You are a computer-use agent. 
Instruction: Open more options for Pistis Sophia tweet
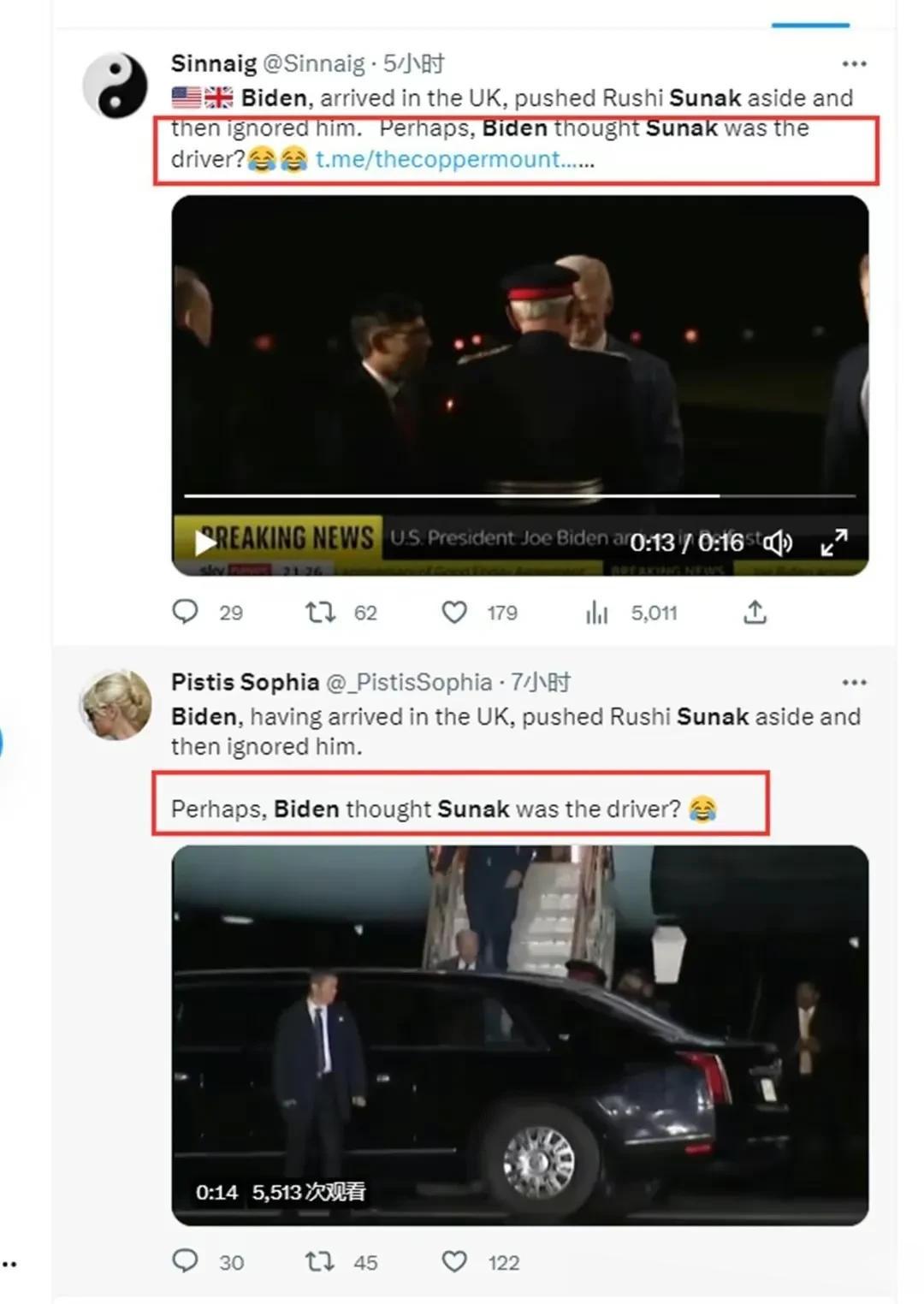(854, 682)
